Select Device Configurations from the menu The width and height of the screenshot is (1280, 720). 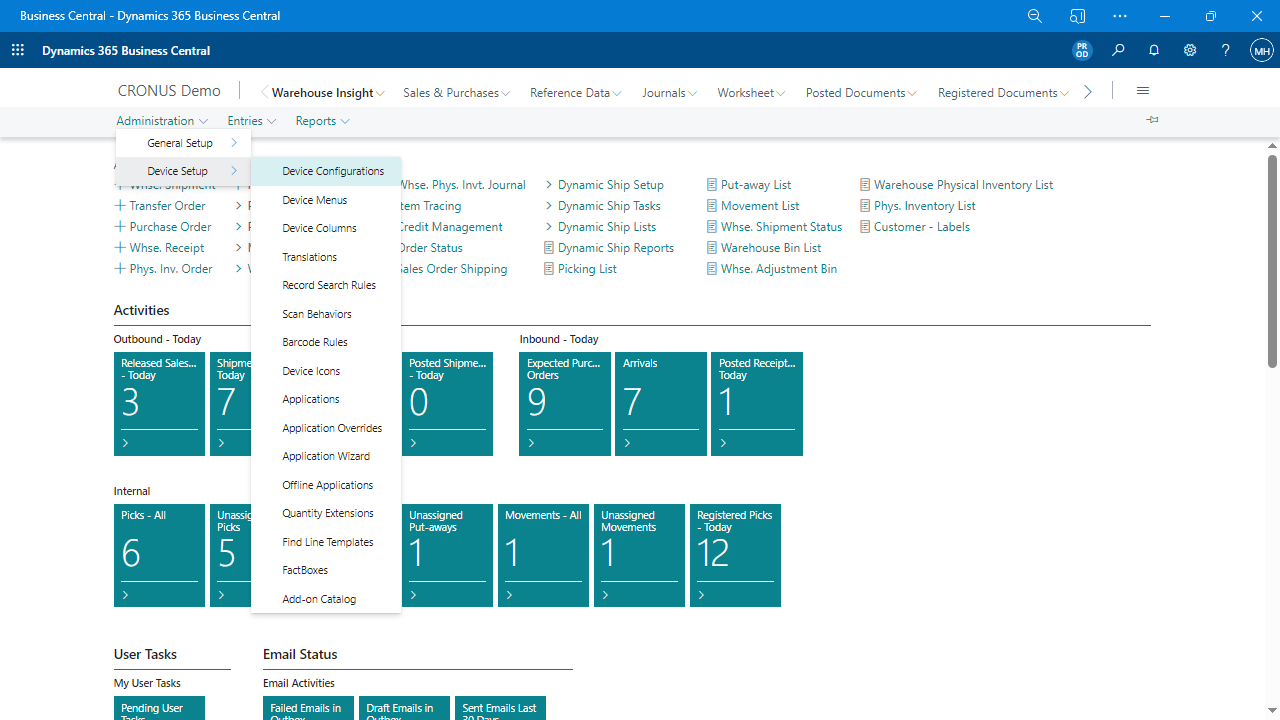point(332,170)
